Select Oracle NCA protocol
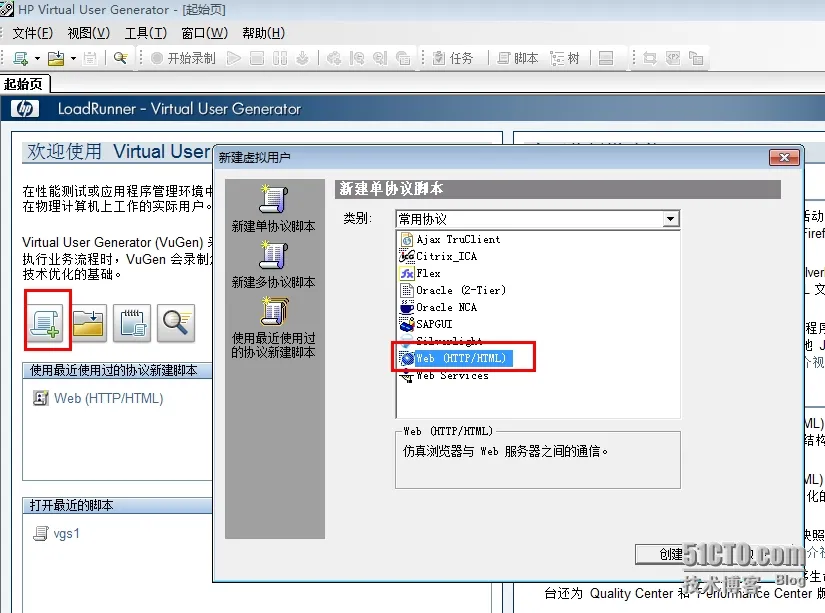Viewport: 825px width, 613px height. 438,307
